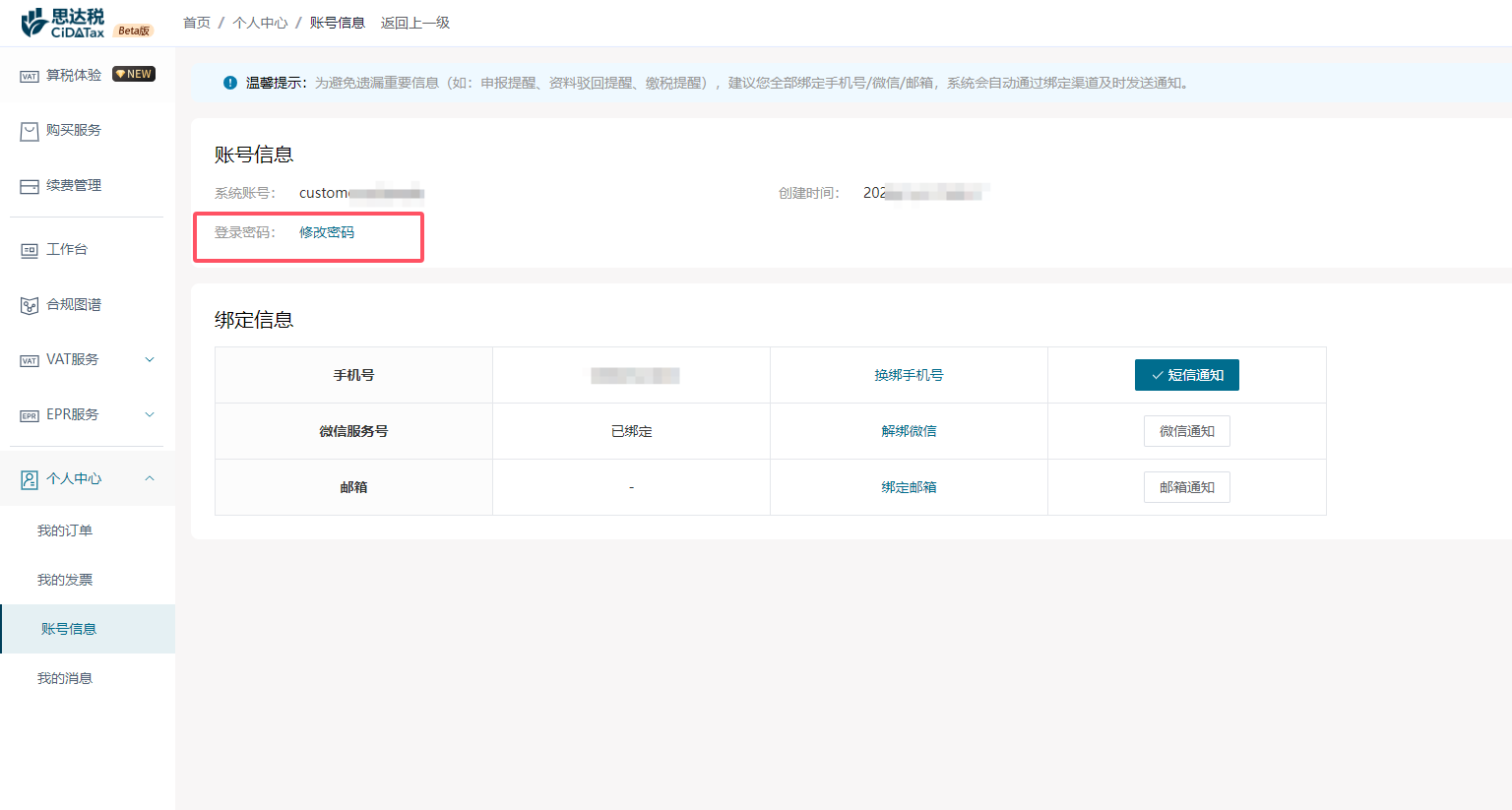Image resolution: width=1512 pixels, height=810 pixels.
Task: Expand the EPR服务 submenu chevron
Action: point(150,415)
